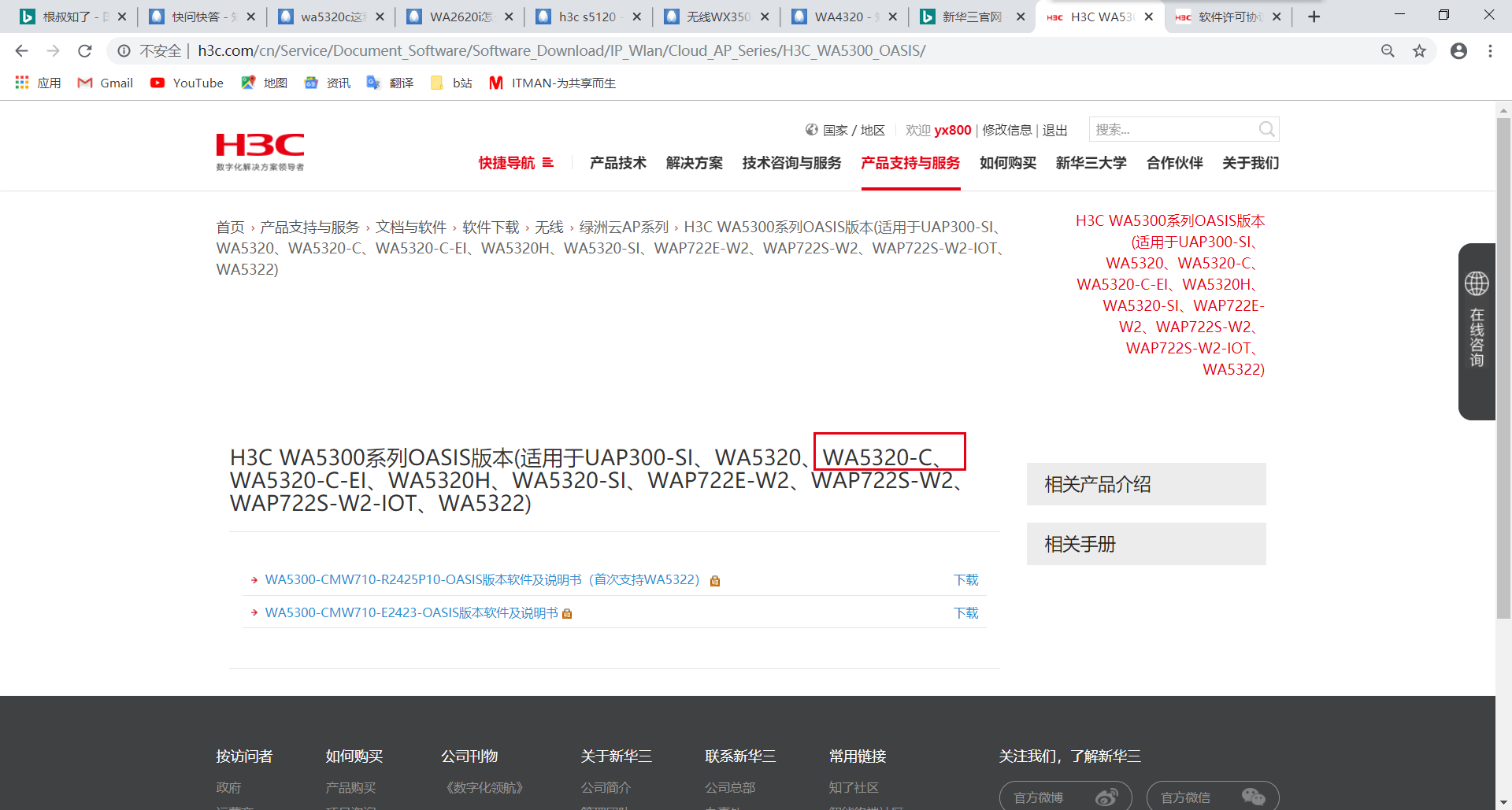The width and height of the screenshot is (1512, 810).
Task: Click the site search magnifier icon
Action: pyautogui.click(x=1266, y=129)
